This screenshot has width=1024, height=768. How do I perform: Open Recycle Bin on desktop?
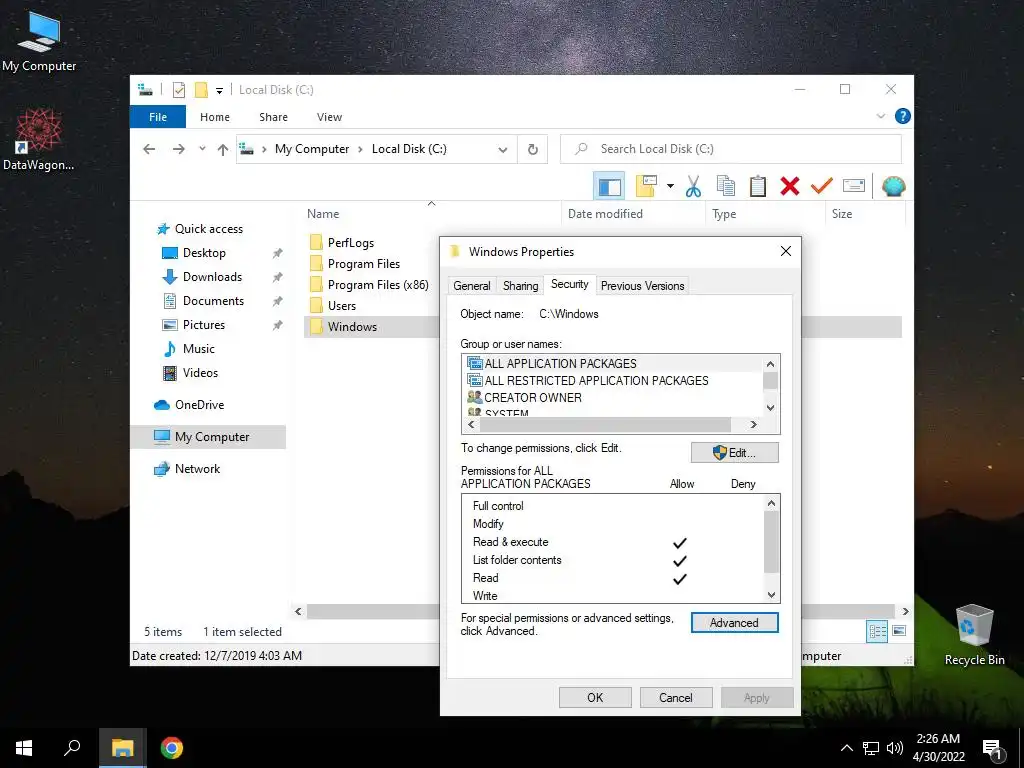pos(974,635)
